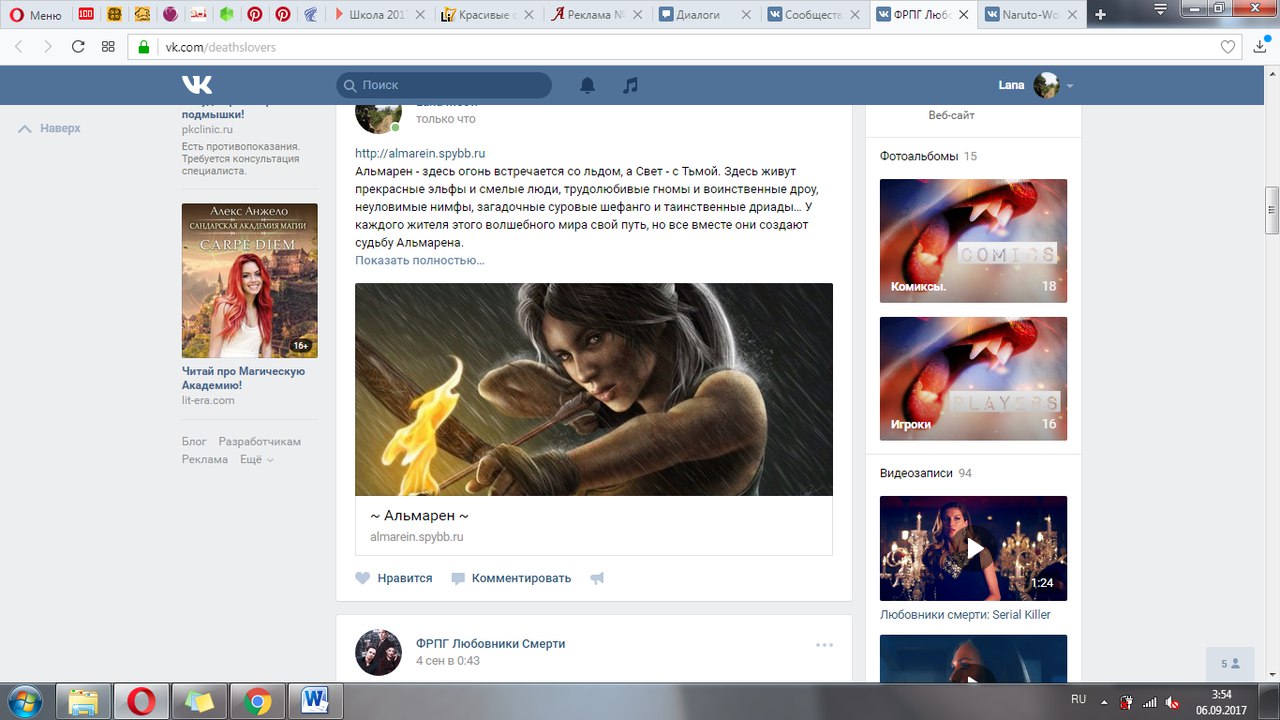The width and height of the screenshot is (1280, 720).
Task: Reload the page with refresh icon
Action: point(78,47)
